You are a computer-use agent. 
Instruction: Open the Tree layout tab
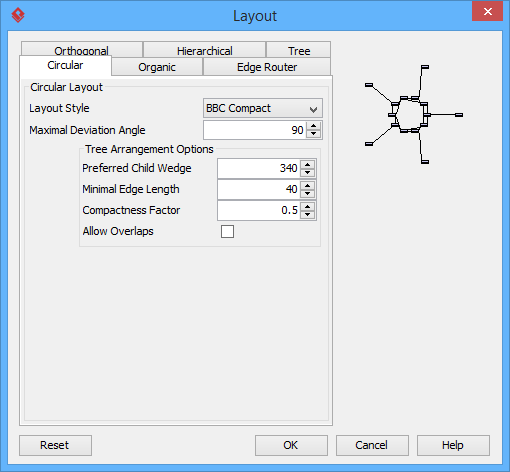299,50
